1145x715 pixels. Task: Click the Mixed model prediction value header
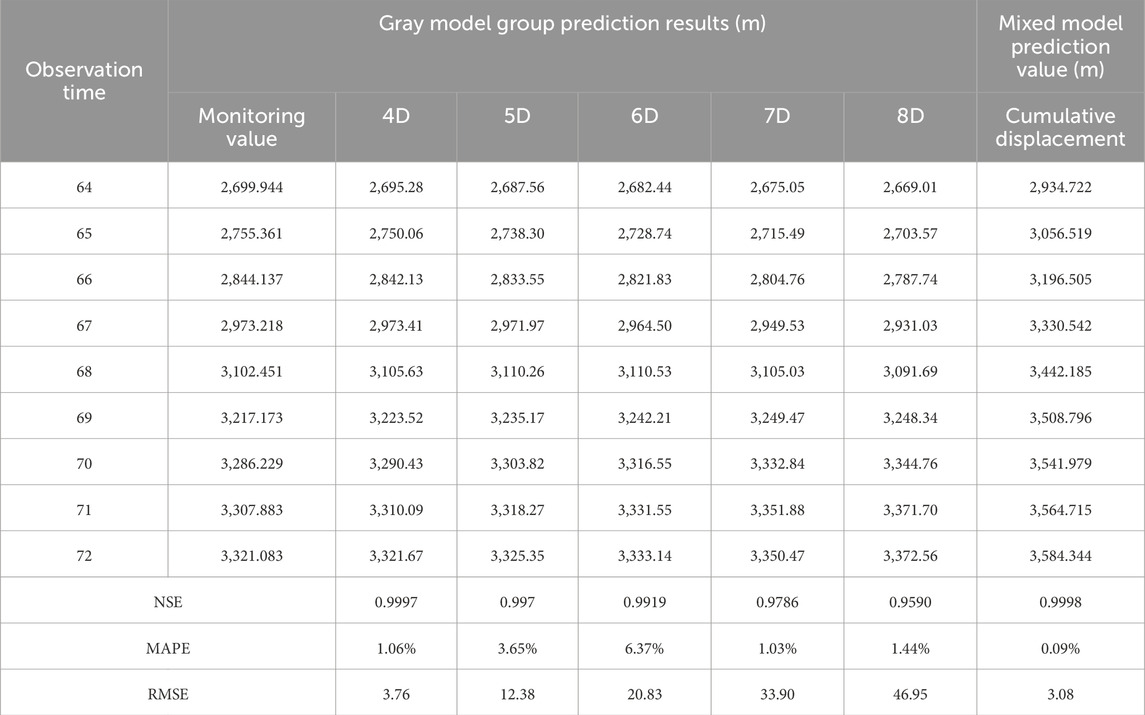pos(1060,46)
